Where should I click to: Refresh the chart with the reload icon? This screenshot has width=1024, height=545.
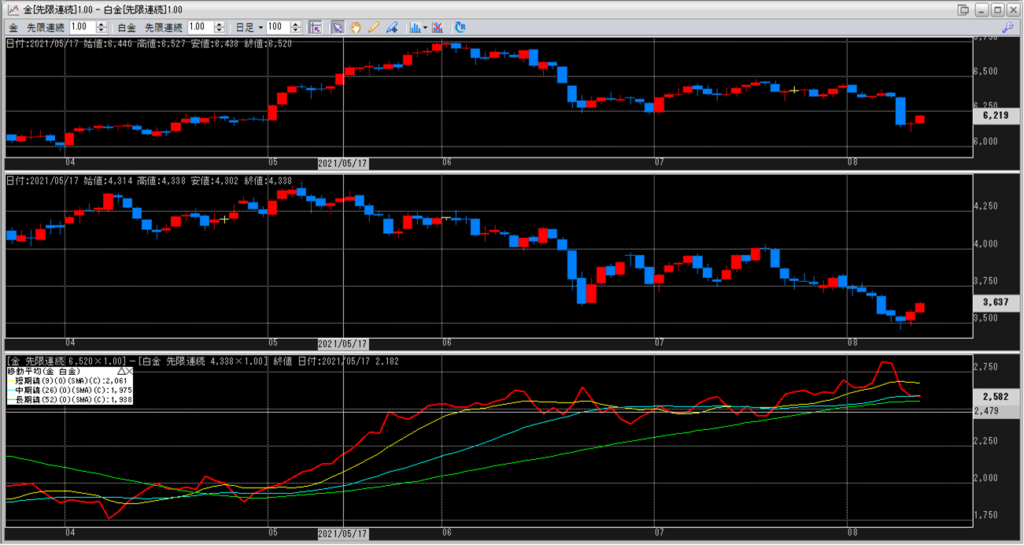460,26
